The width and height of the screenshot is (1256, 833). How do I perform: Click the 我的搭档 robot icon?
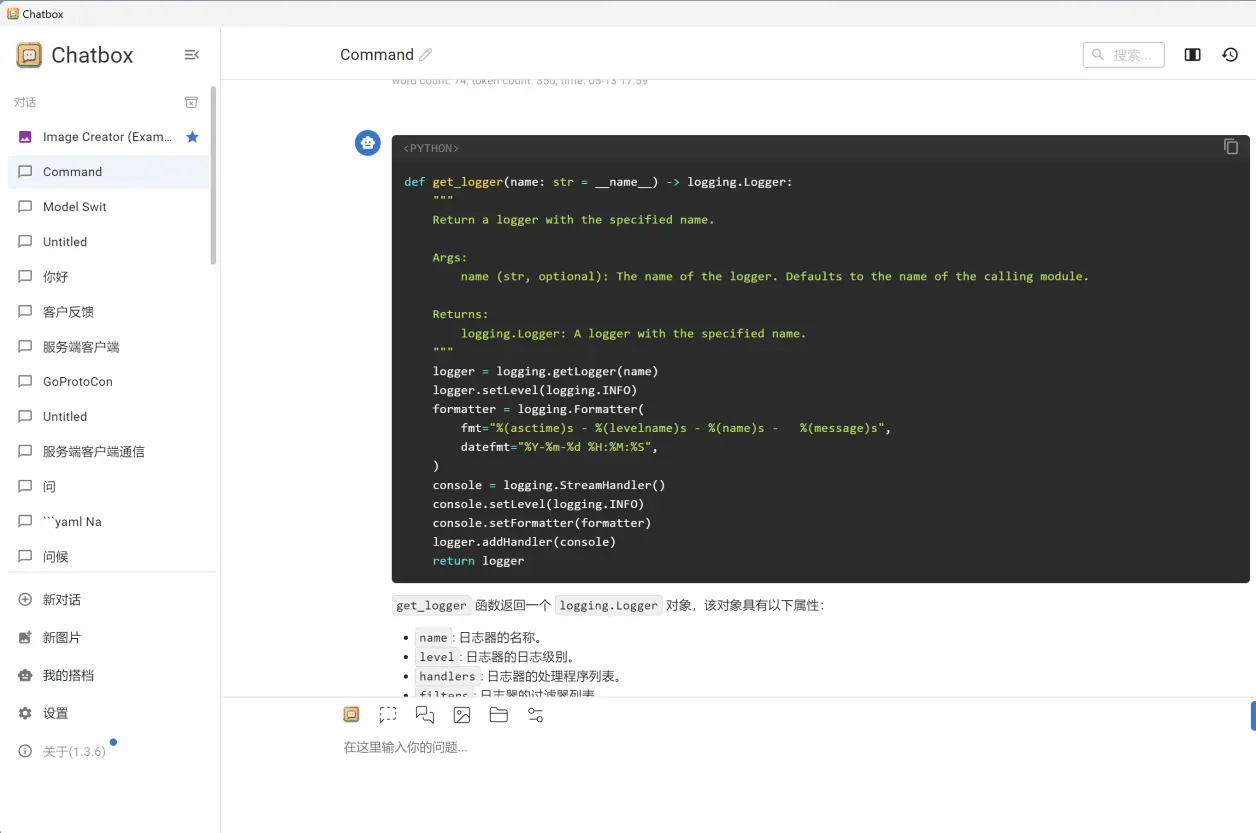[25, 676]
